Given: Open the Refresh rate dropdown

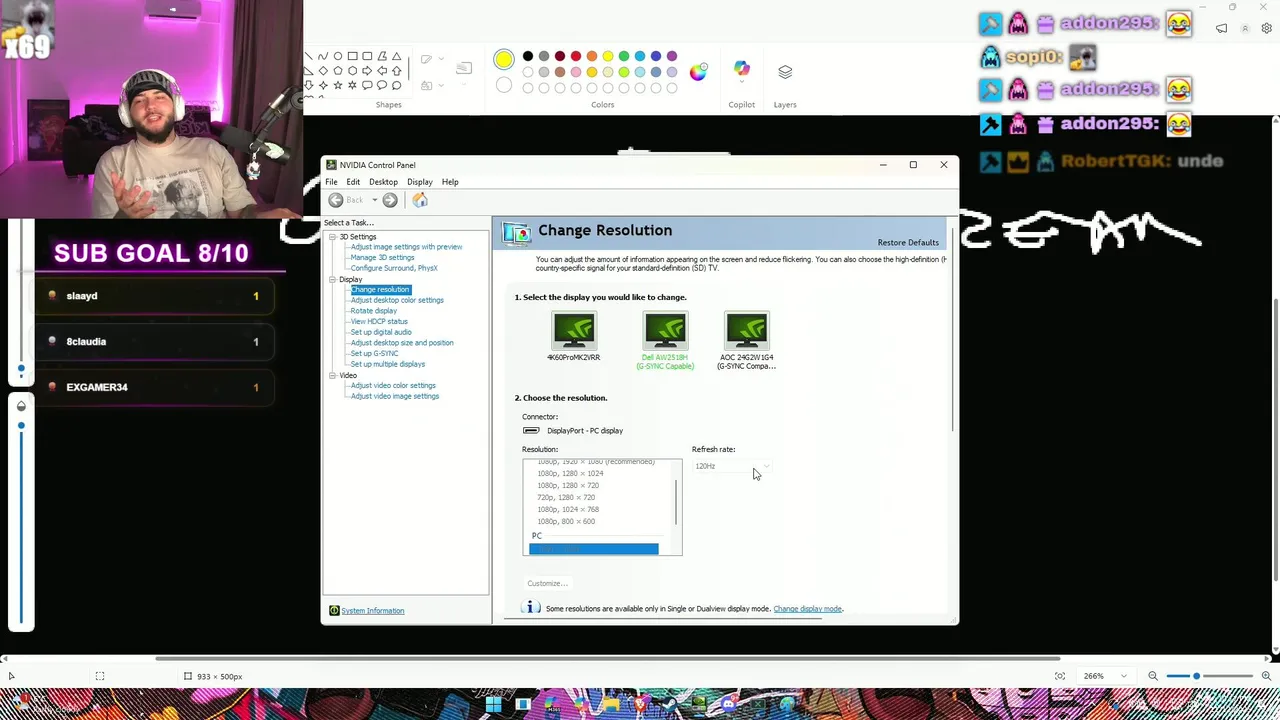Looking at the screenshot, I should (x=732, y=466).
